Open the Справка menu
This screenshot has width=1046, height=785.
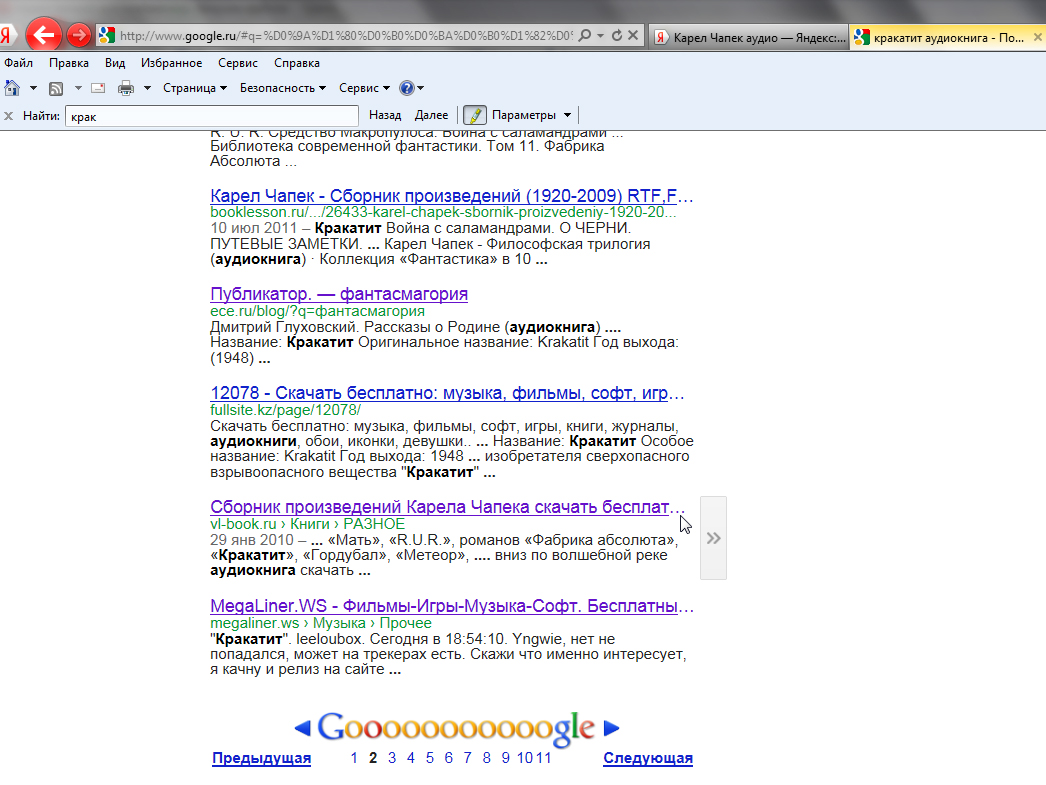(297, 63)
